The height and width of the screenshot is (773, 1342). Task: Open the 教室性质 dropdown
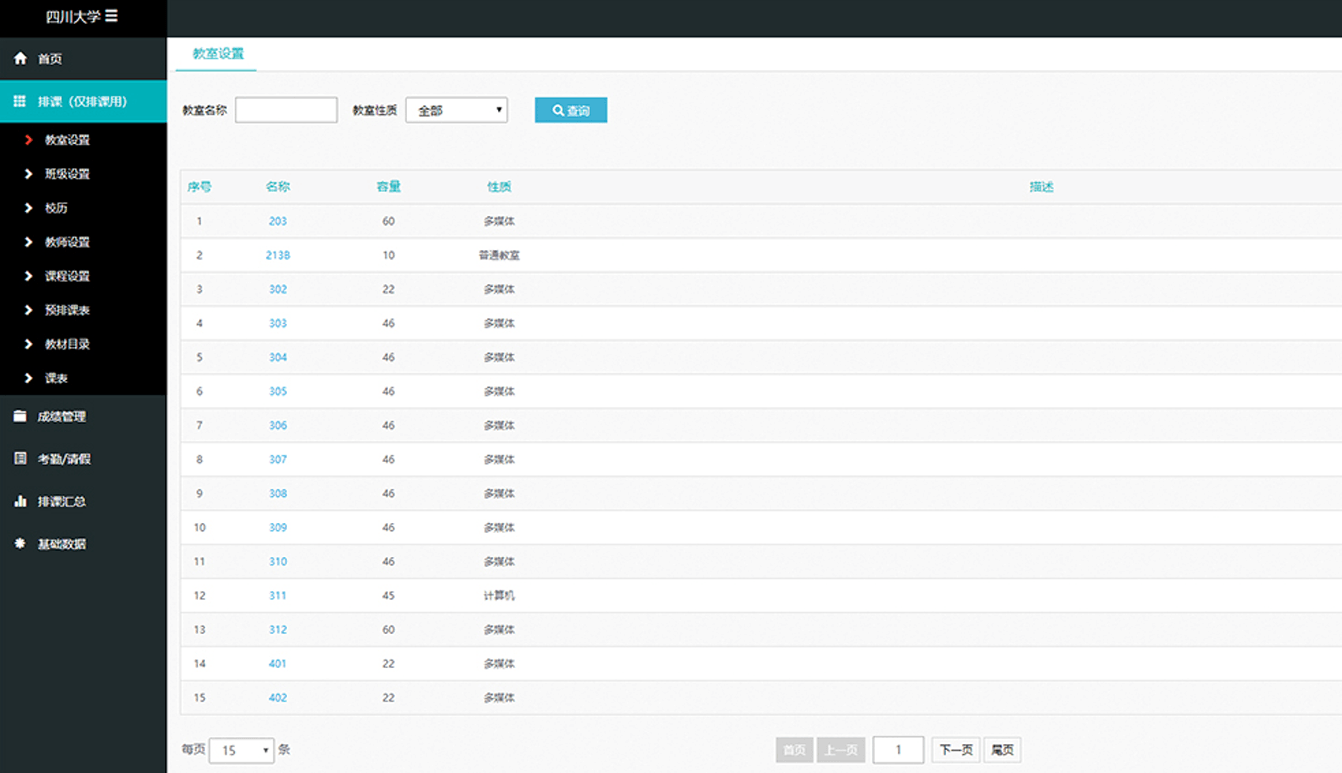tap(456, 110)
